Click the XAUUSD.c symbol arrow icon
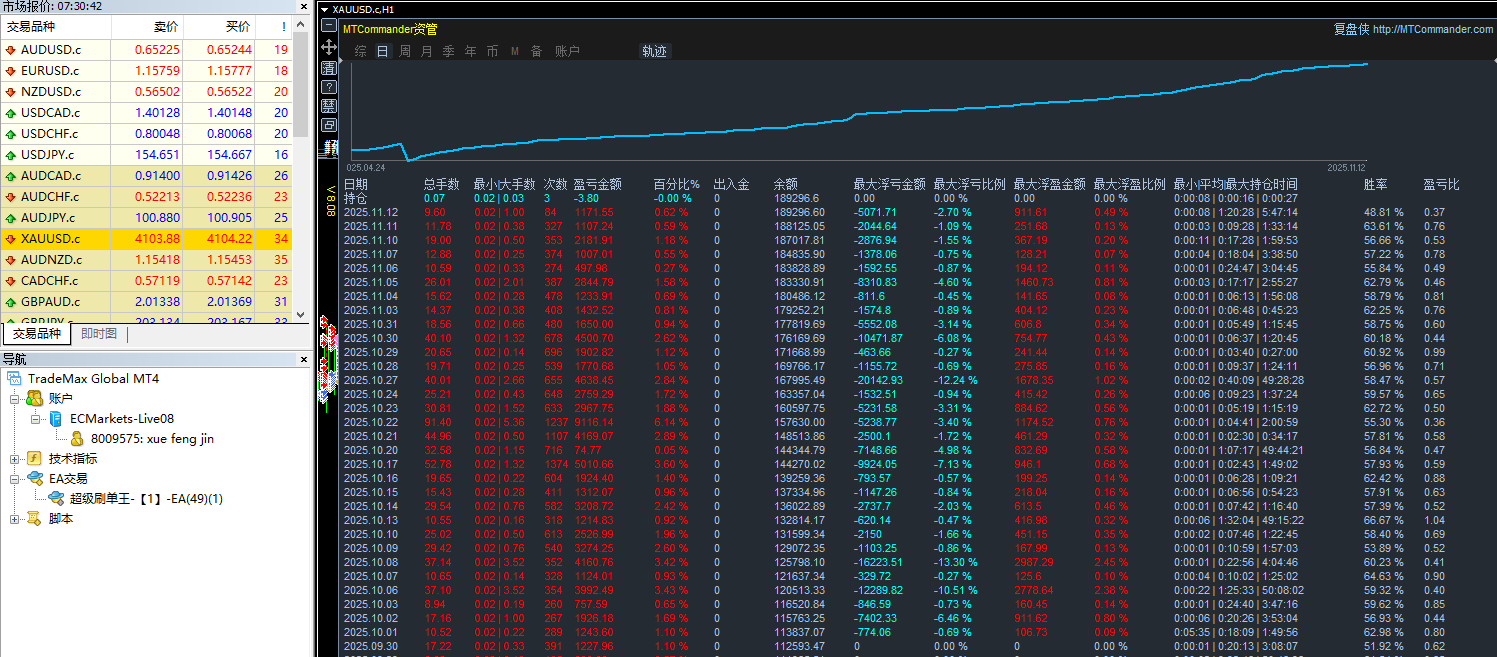Image resolution: width=1497 pixels, height=657 pixels. pyautogui.click(x=10, y=239)
